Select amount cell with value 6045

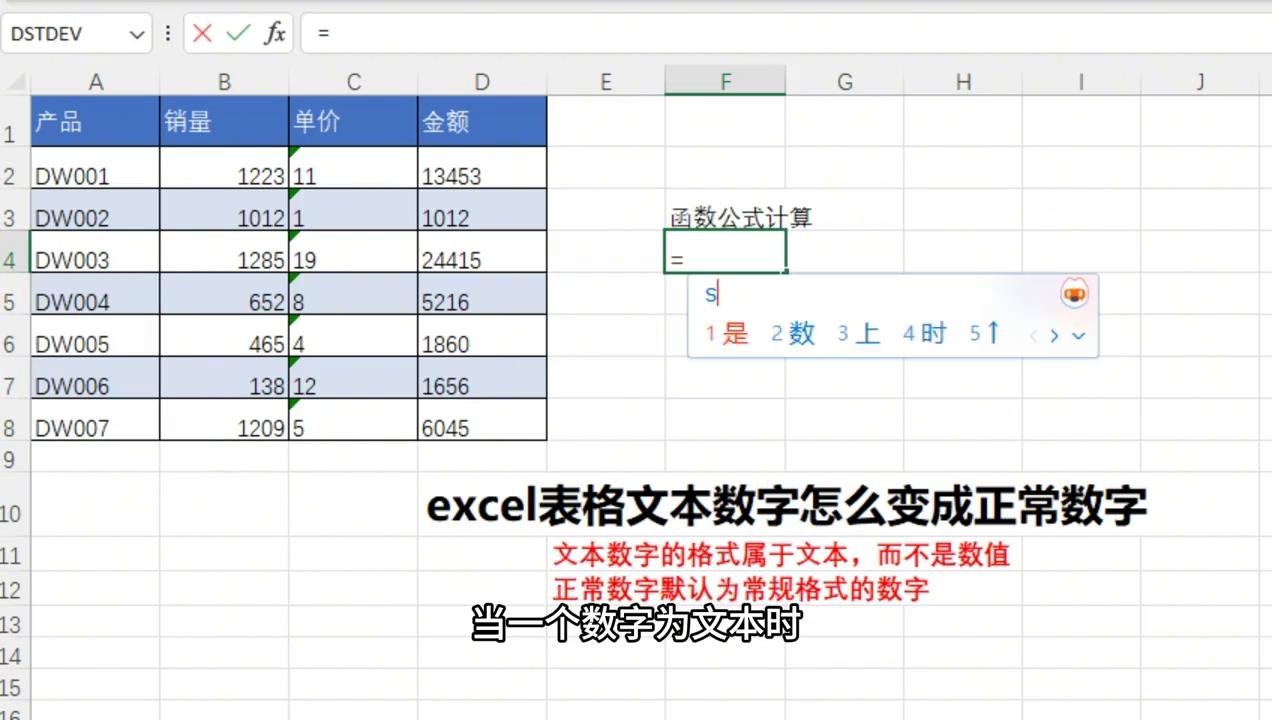pyautogui.click(x=482, y=420)
